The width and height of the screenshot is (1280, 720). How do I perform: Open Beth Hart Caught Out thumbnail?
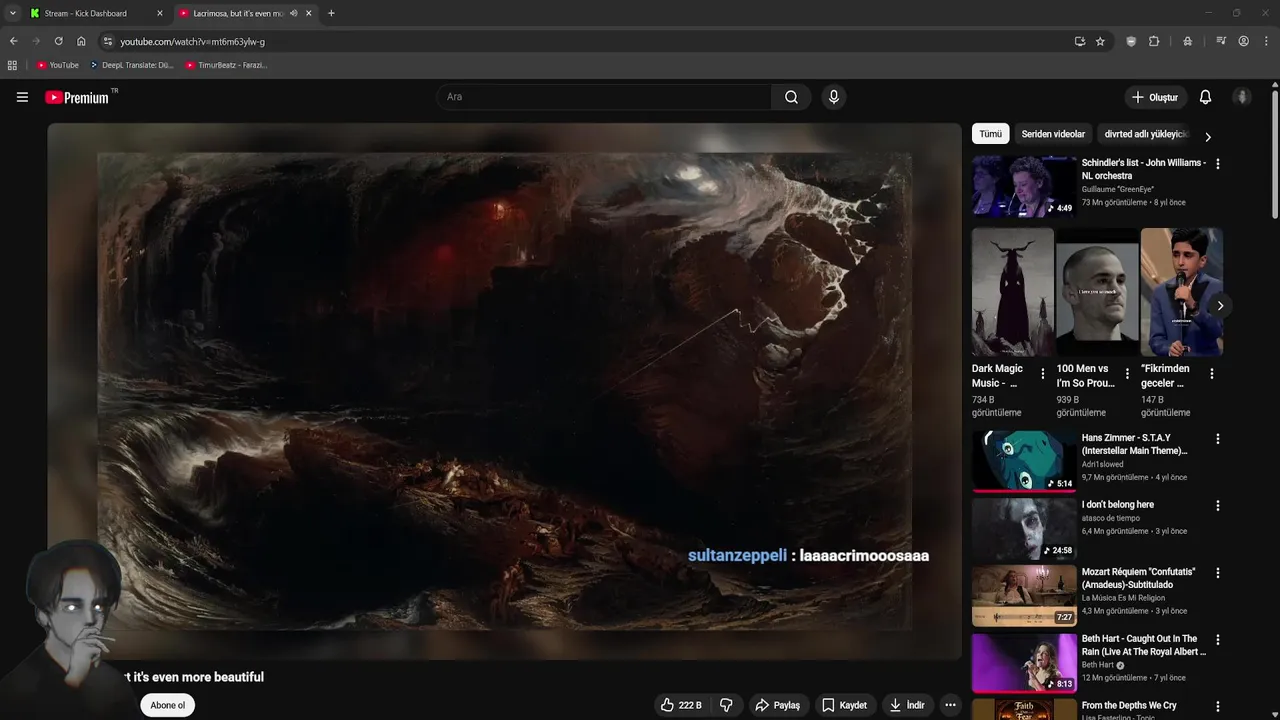pyautogui.click(x=1023, y=662)
